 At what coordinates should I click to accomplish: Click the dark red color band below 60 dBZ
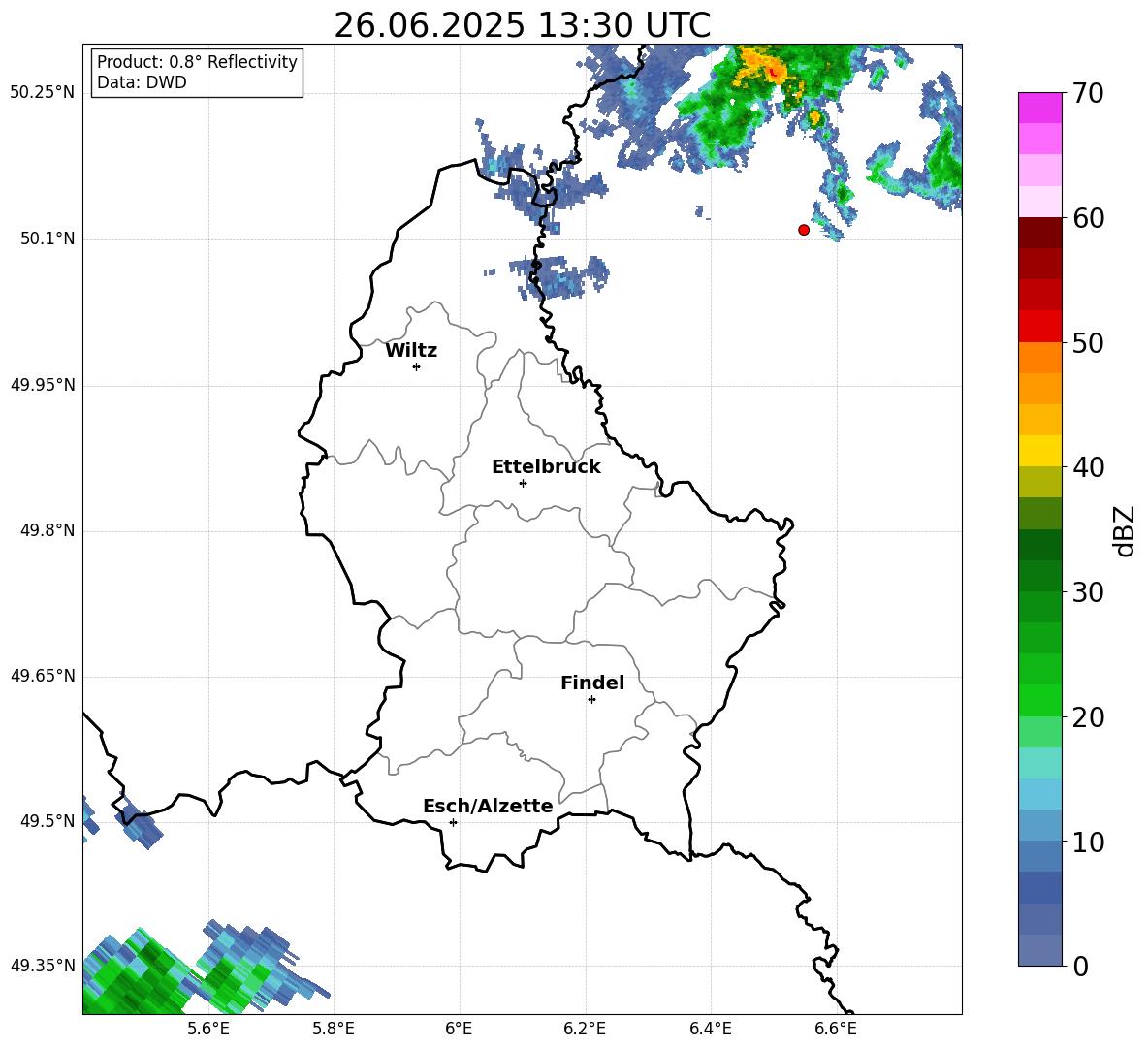pyautogui.click(x=1039, y=233)
